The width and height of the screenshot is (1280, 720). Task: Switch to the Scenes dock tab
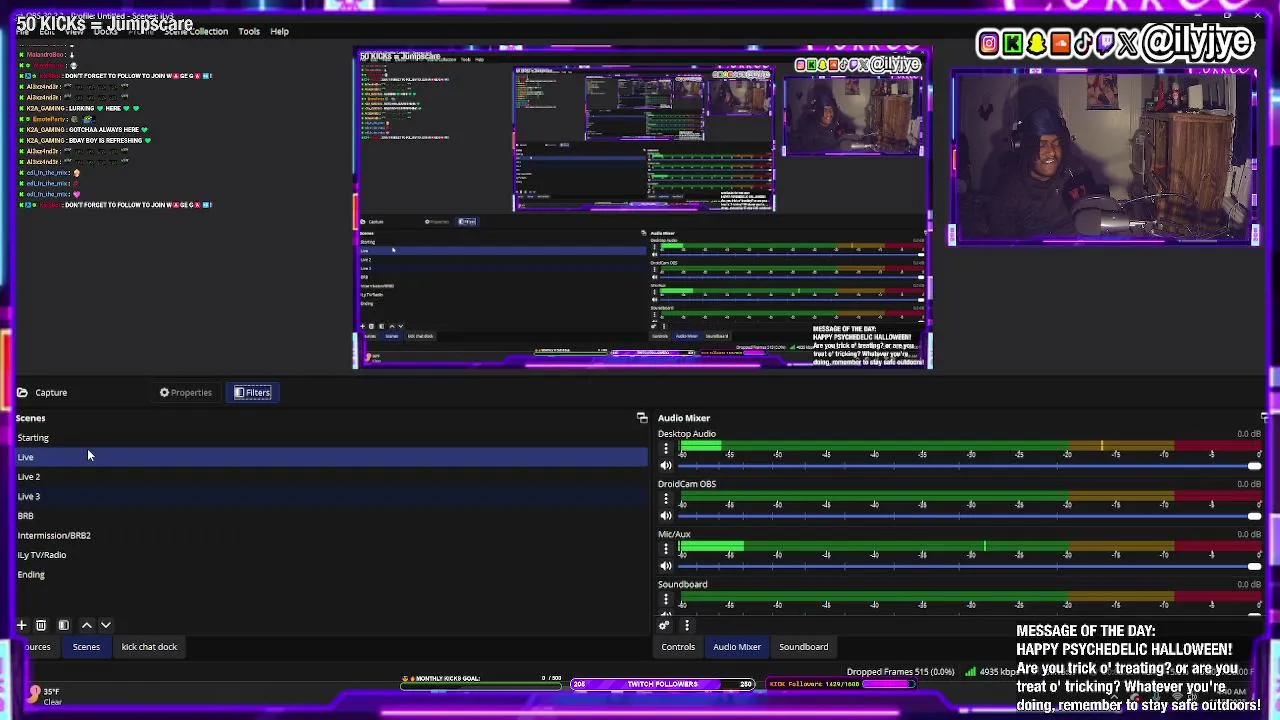point(86,647)
